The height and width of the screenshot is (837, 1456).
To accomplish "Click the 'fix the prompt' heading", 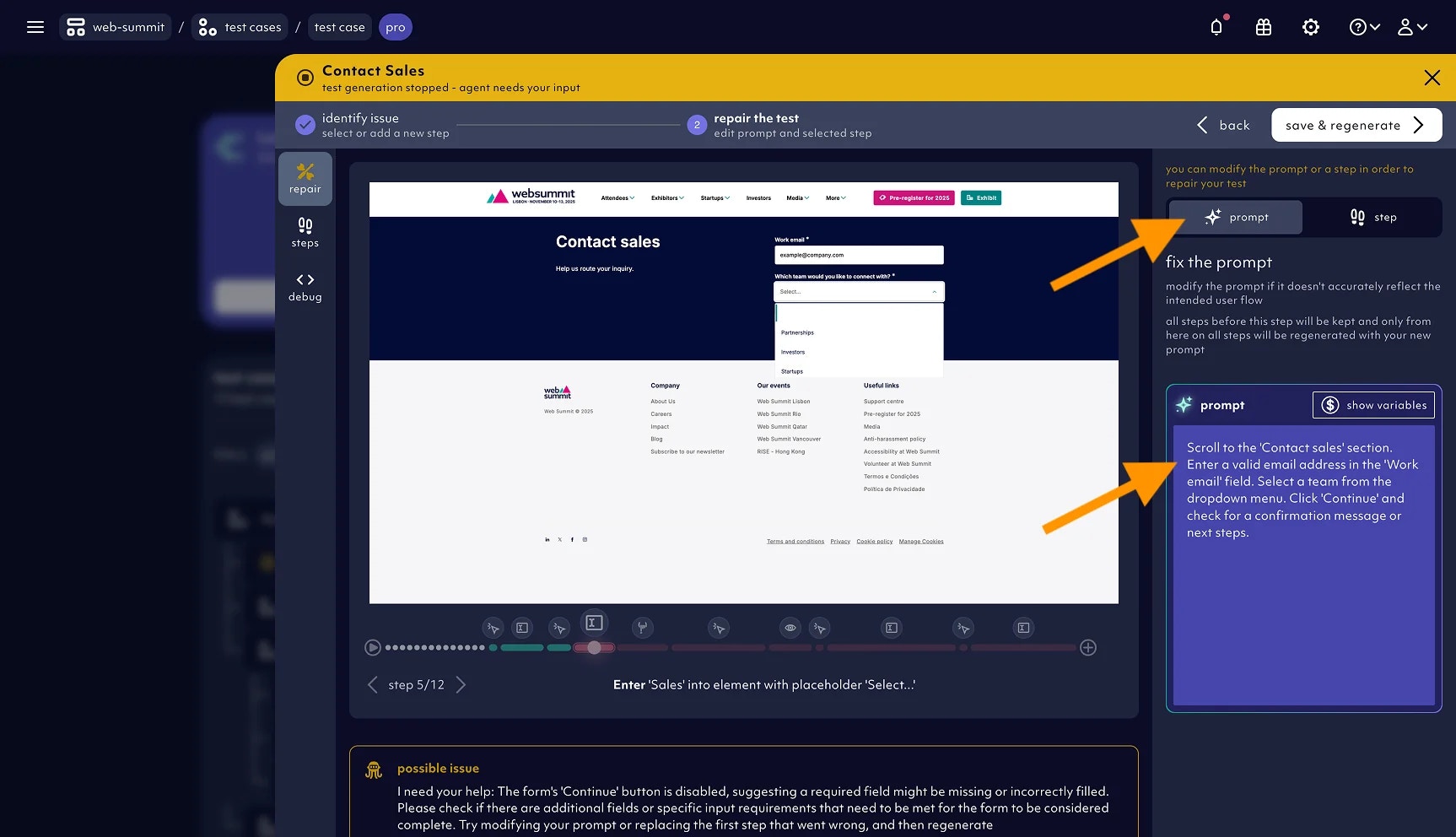I will [x=1218, y=262].
